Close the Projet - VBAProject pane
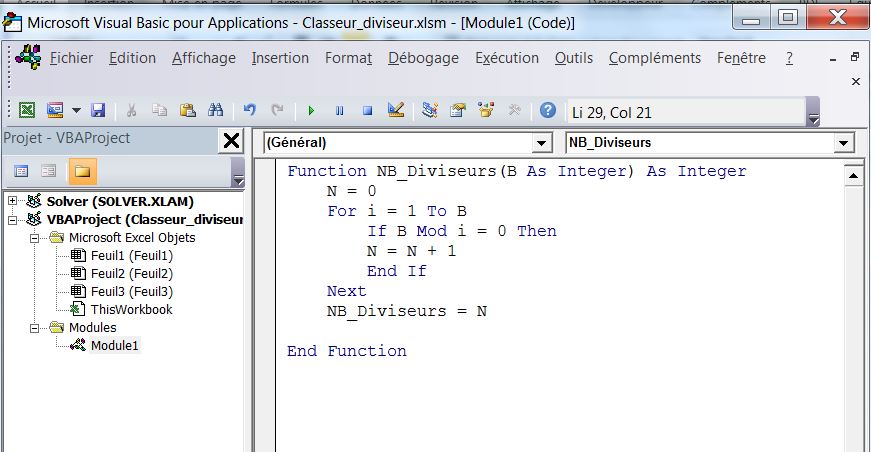The width and height of the screenshot is (871, 452). (x=230, y=141)
